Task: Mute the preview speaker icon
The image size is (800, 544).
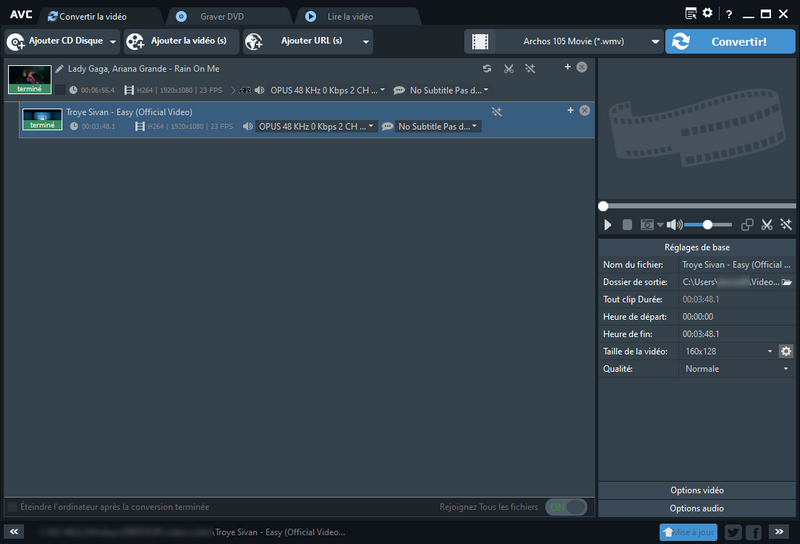Action: click(674, 225)
